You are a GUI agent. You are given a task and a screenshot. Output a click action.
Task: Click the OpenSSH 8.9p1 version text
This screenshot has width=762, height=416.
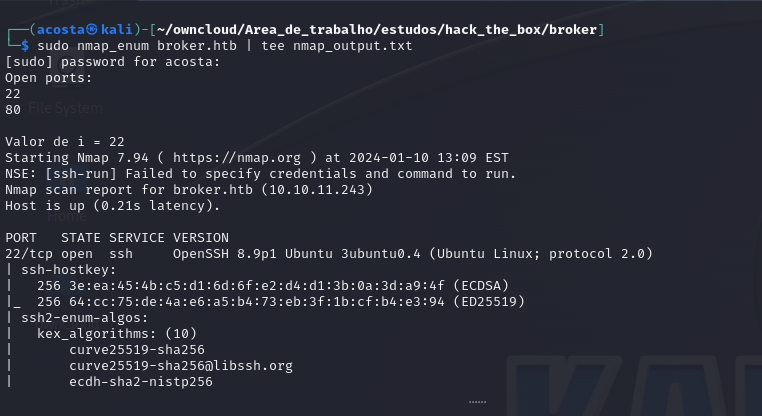pyautogui.click(x=225, y=254)
